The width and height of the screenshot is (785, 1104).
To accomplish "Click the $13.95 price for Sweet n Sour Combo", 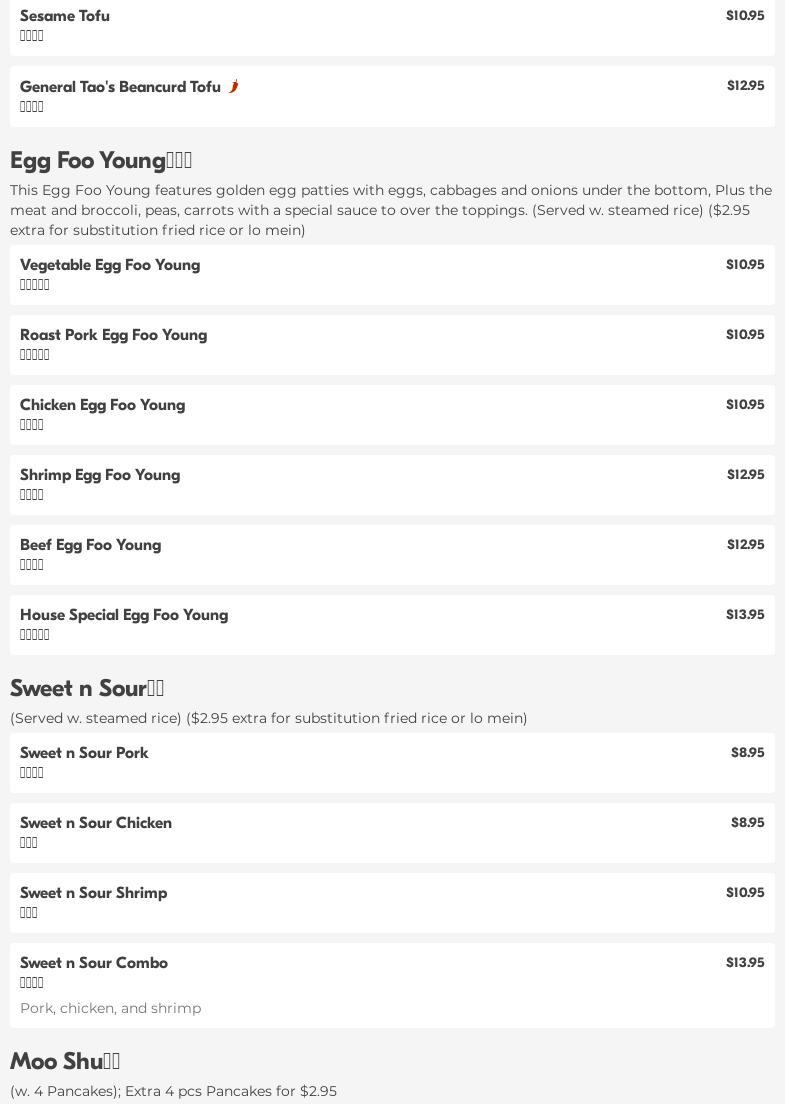I will pos(745,962).
